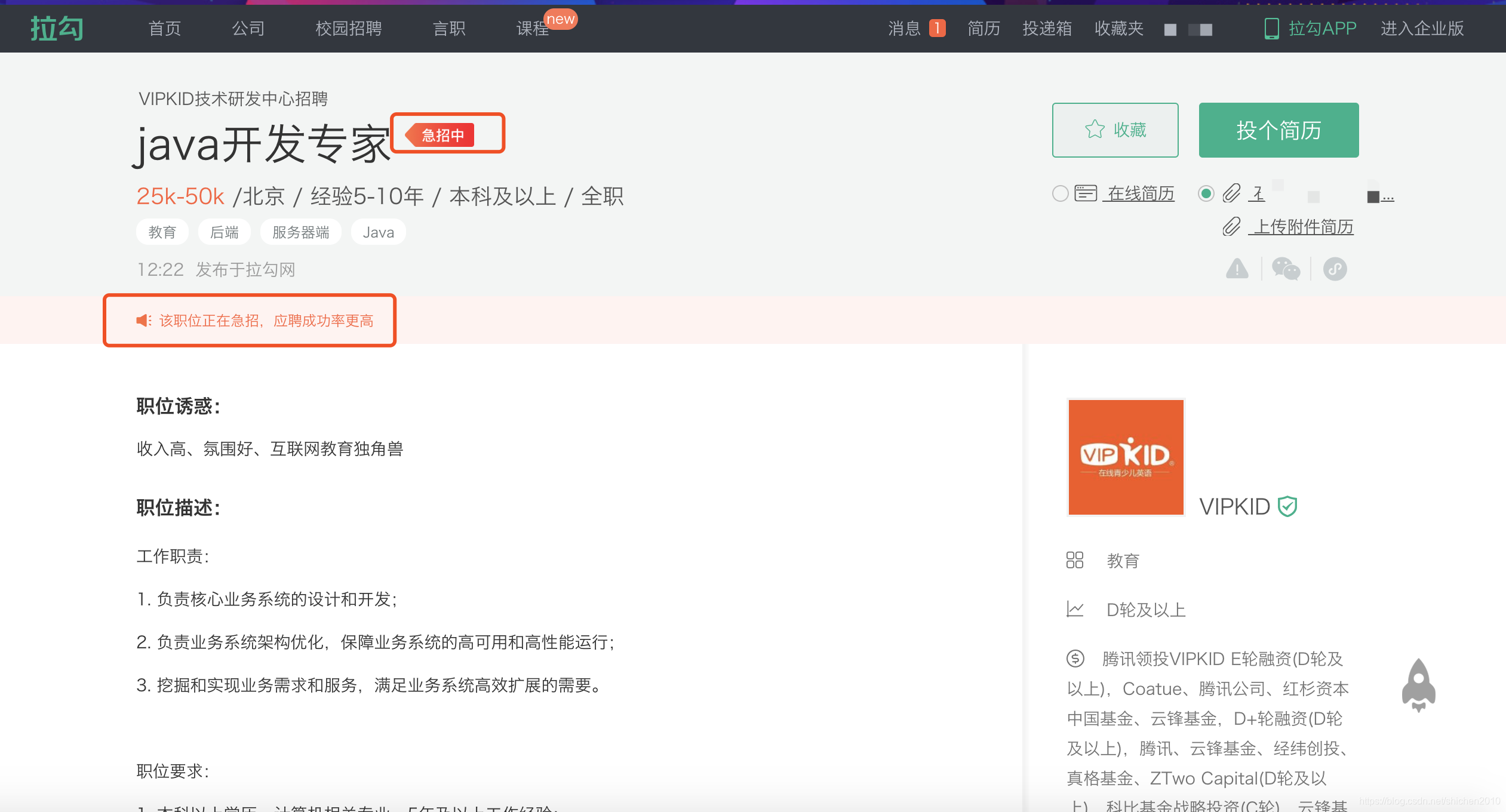Click the verified shield icon beside VIPKID
Screen dimensions: 1506x812
click(1287, 507)
